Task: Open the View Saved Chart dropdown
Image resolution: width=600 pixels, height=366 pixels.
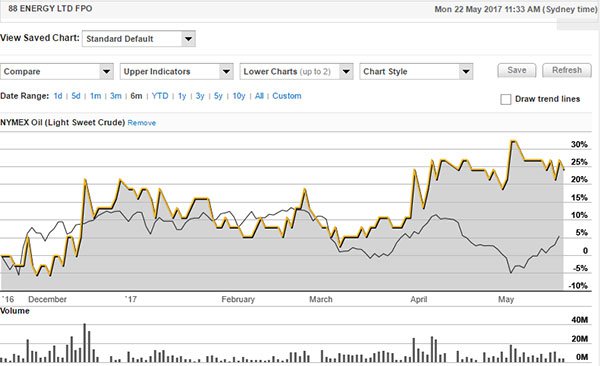Action: click(139, 39)
